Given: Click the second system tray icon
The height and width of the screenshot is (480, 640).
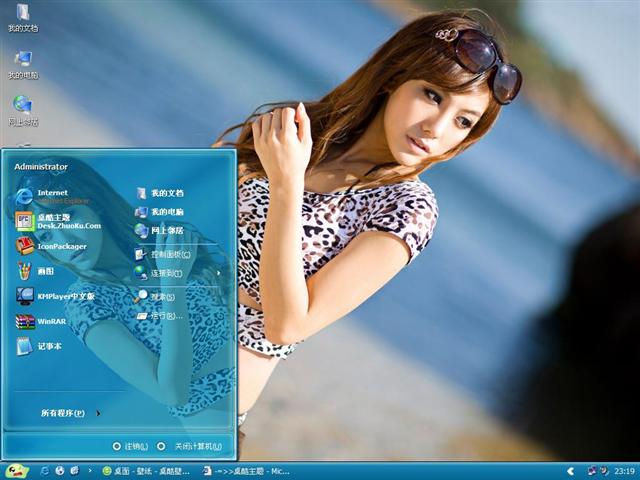Looking at the screenshot, I should tap(604, 471).
